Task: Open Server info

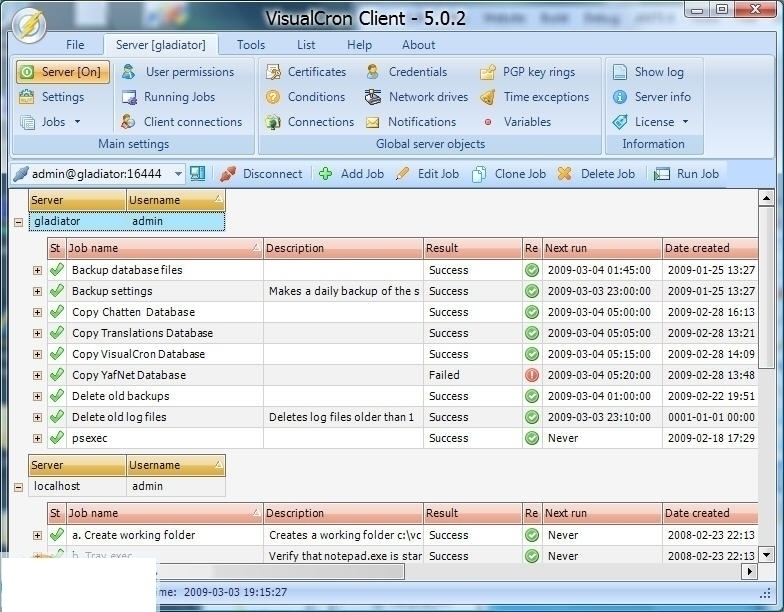Action: [x=652, y=97]
